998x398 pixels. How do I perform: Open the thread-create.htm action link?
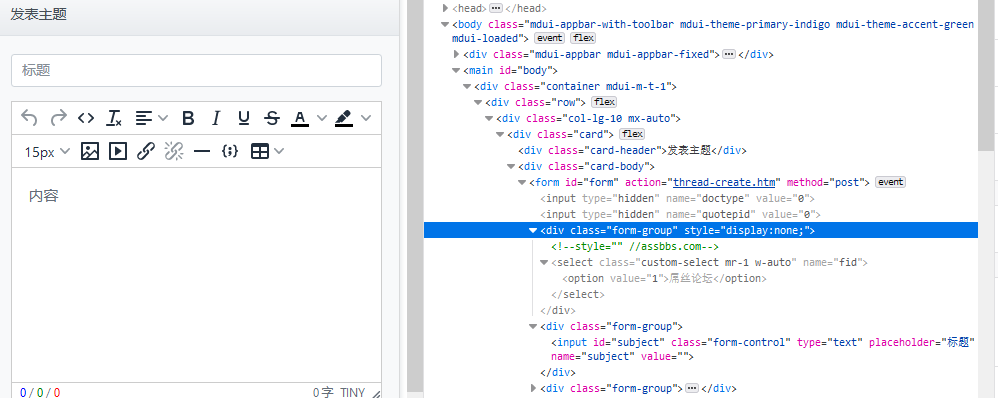pos(724,182)
